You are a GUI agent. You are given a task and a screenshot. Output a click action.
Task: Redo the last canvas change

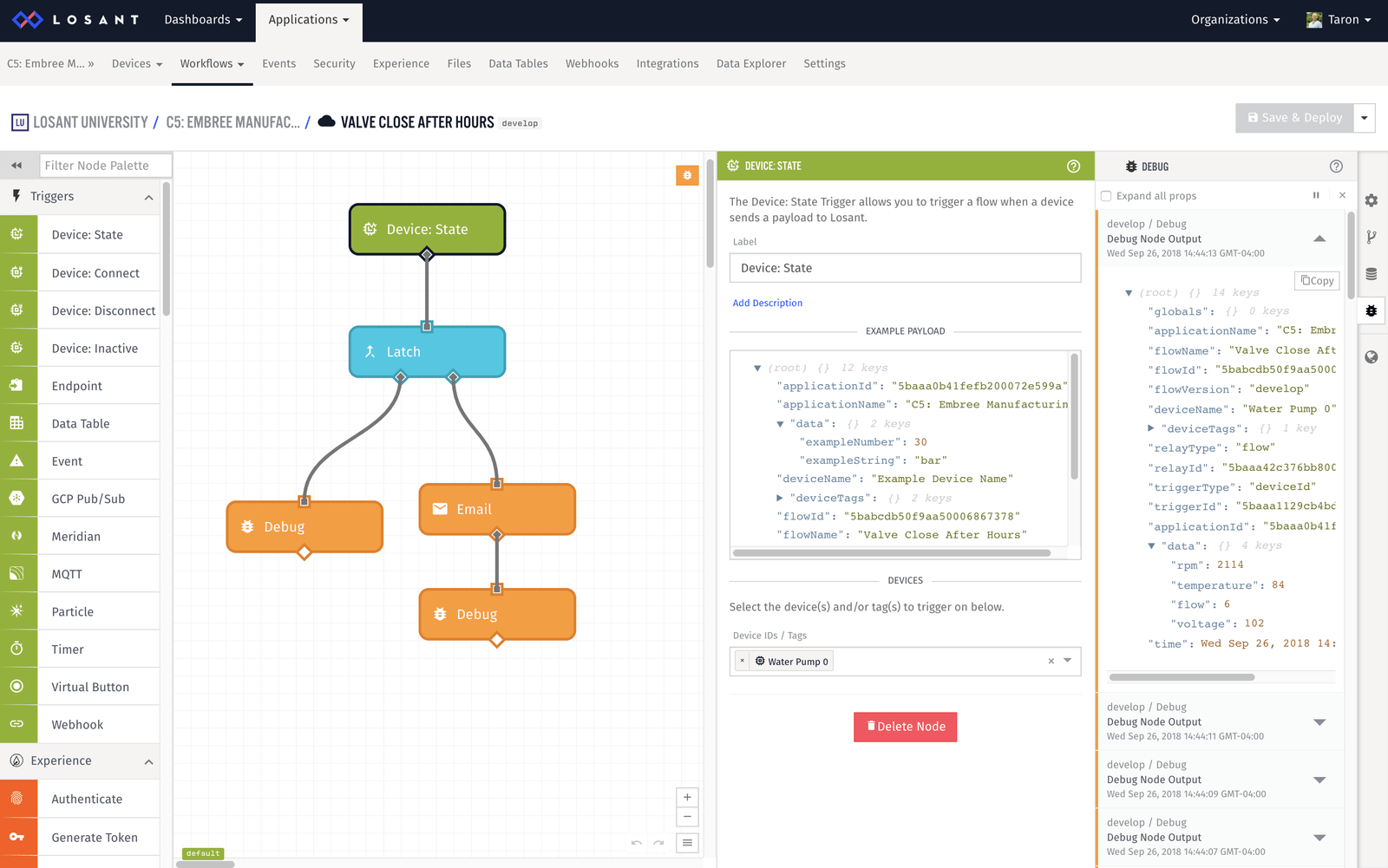pos(658,843)
